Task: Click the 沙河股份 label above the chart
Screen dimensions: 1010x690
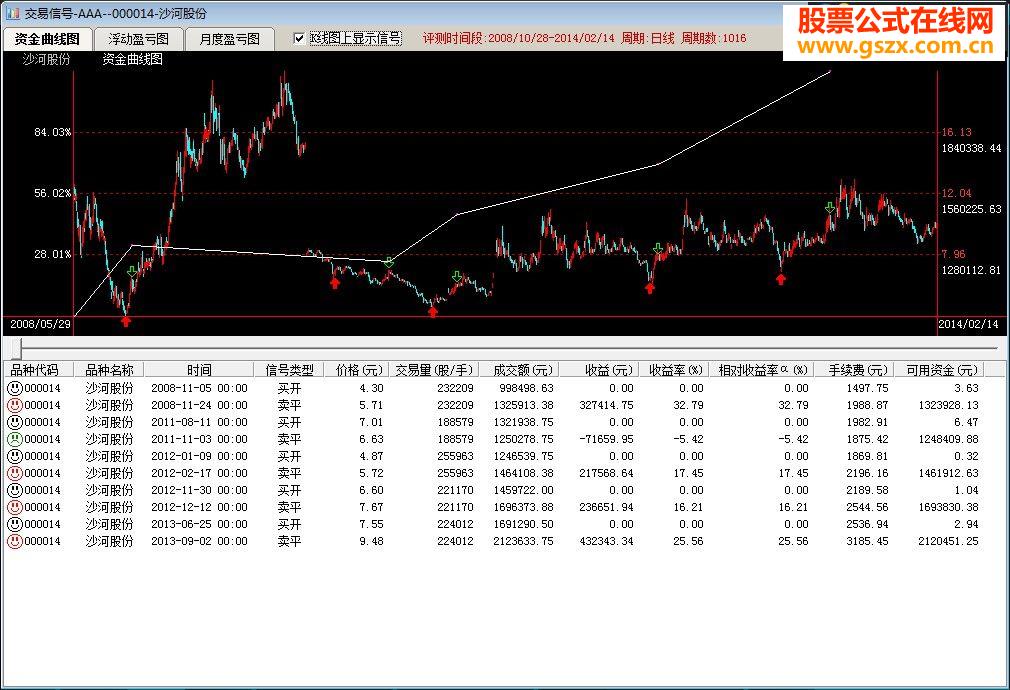Action: [x=46, y=59]
